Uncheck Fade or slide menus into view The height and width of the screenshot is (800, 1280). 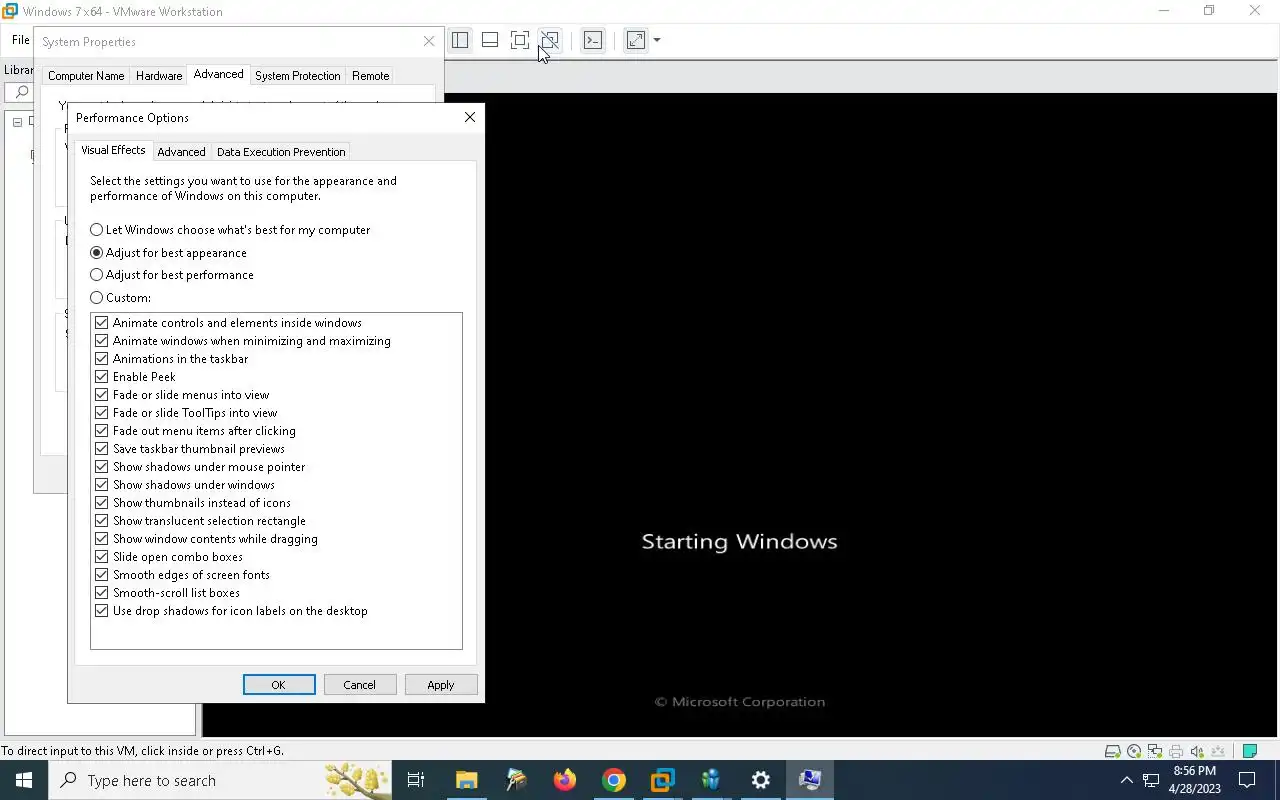pyautogui.click(x=101, y=395)
